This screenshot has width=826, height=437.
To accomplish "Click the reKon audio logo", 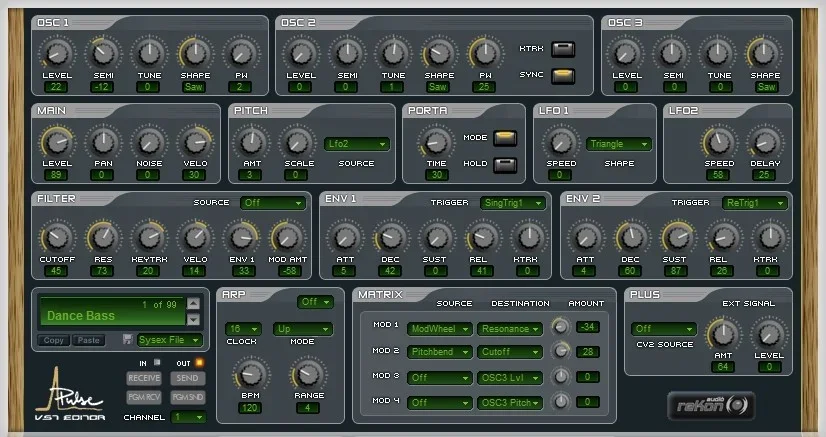I will coord(711,405).
